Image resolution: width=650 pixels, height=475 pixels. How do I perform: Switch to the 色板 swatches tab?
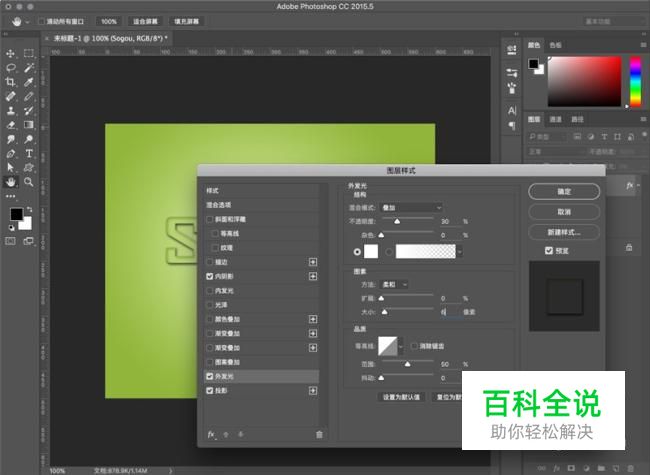coord(555,45)
